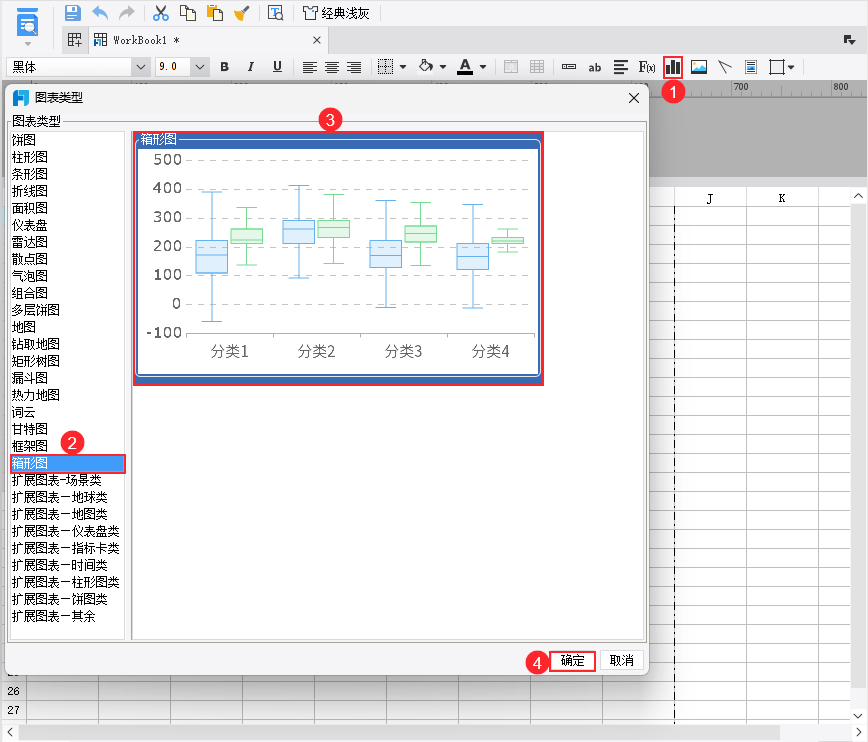
Task: Click the insert chart icon
Action: point(673,67)
